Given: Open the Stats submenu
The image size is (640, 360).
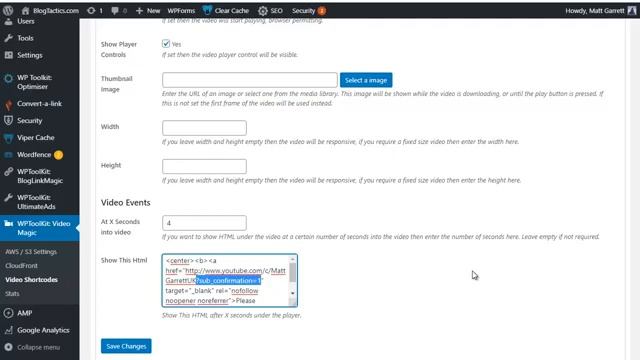Looking at the screenshot, I should (12, 293).
